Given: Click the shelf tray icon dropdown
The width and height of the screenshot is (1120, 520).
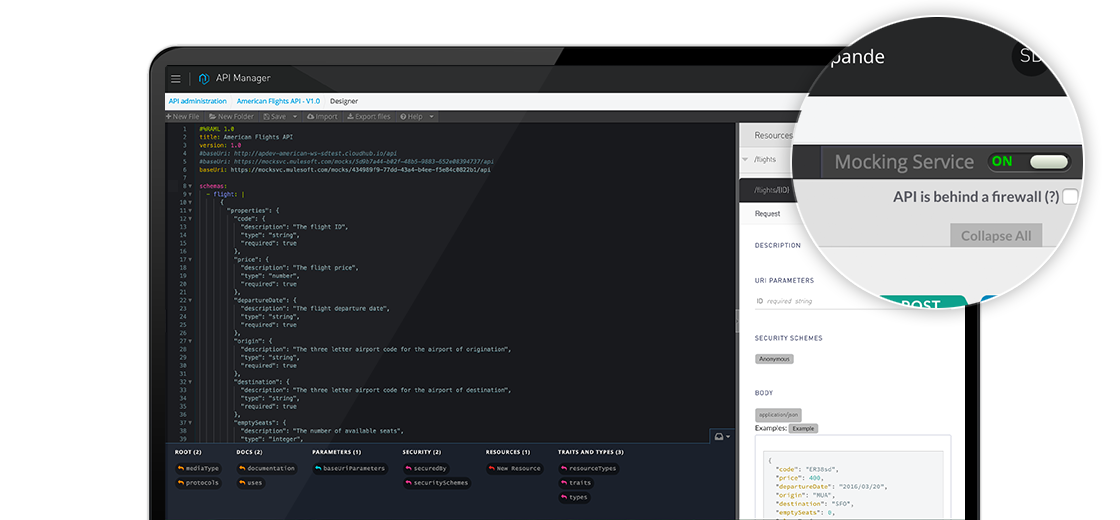Looking at the screenshot, I should coord(723,436).
